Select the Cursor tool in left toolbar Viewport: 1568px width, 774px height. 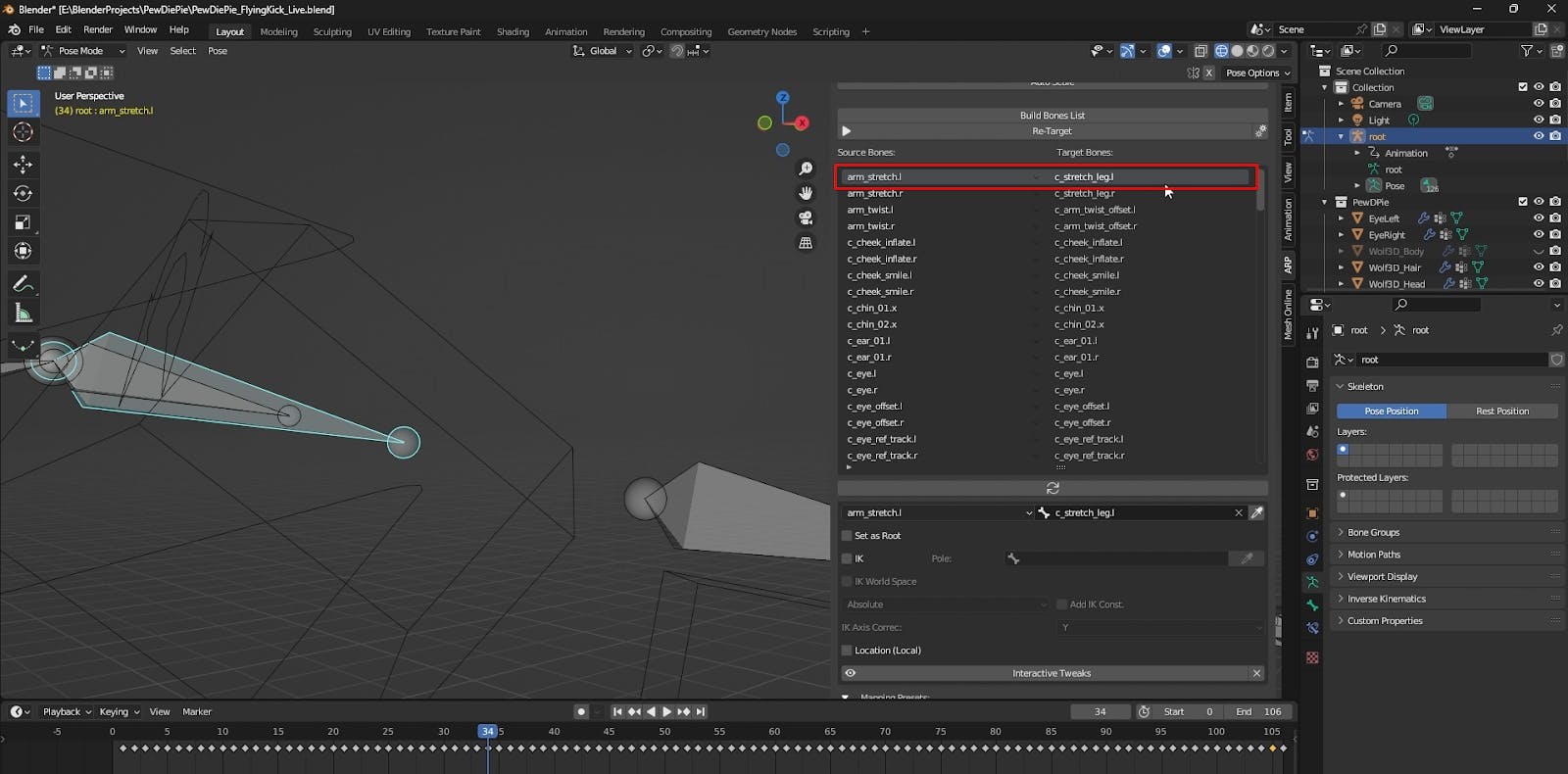tap(23, 132)
